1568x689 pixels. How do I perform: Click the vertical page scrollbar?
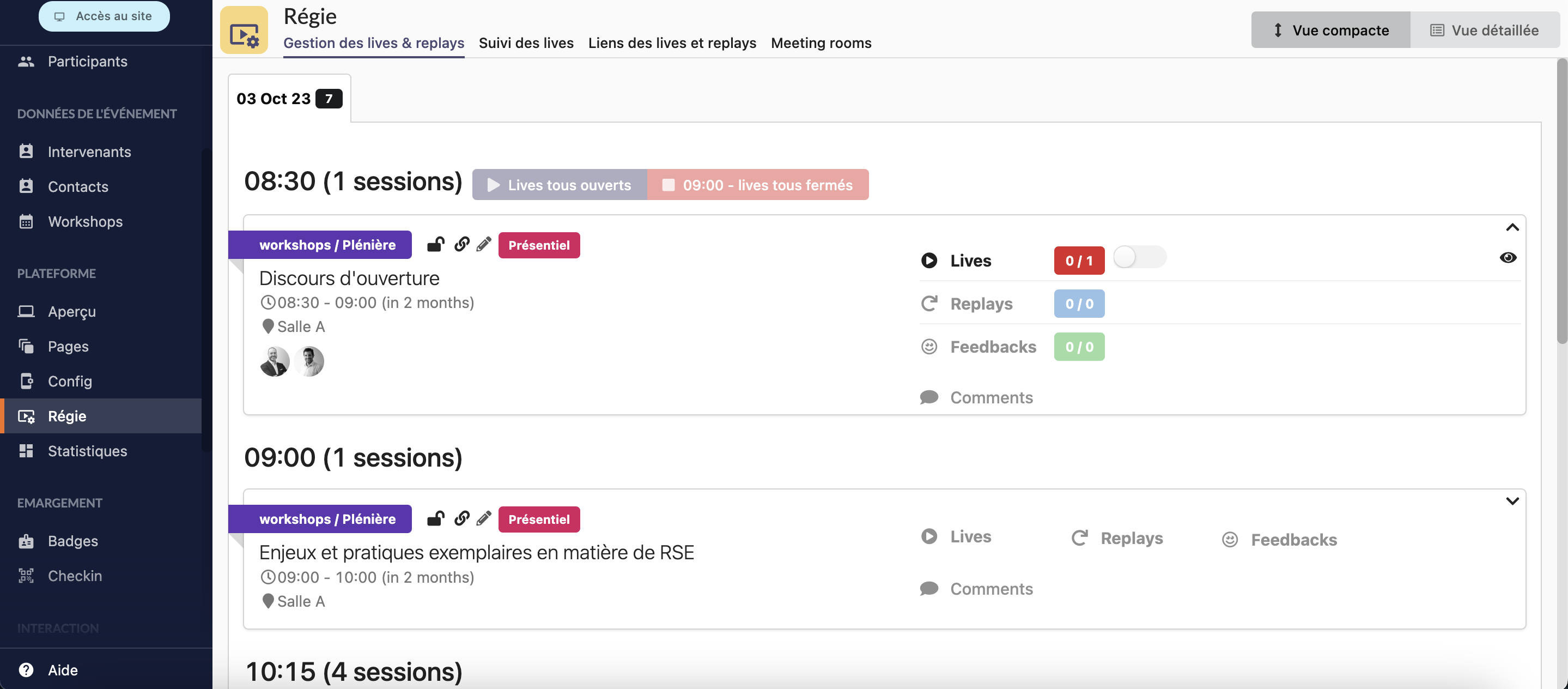(1561, 201)
